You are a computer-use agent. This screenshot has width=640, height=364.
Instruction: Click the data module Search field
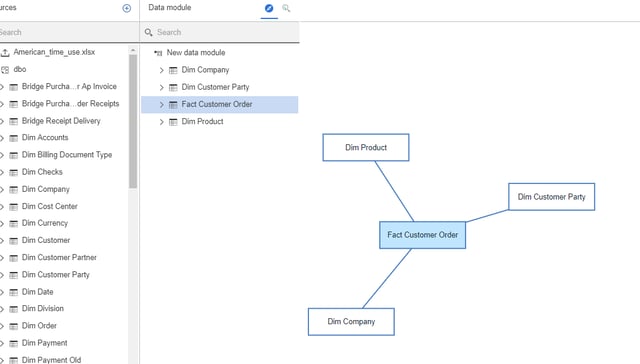click(x=220, y=32)
